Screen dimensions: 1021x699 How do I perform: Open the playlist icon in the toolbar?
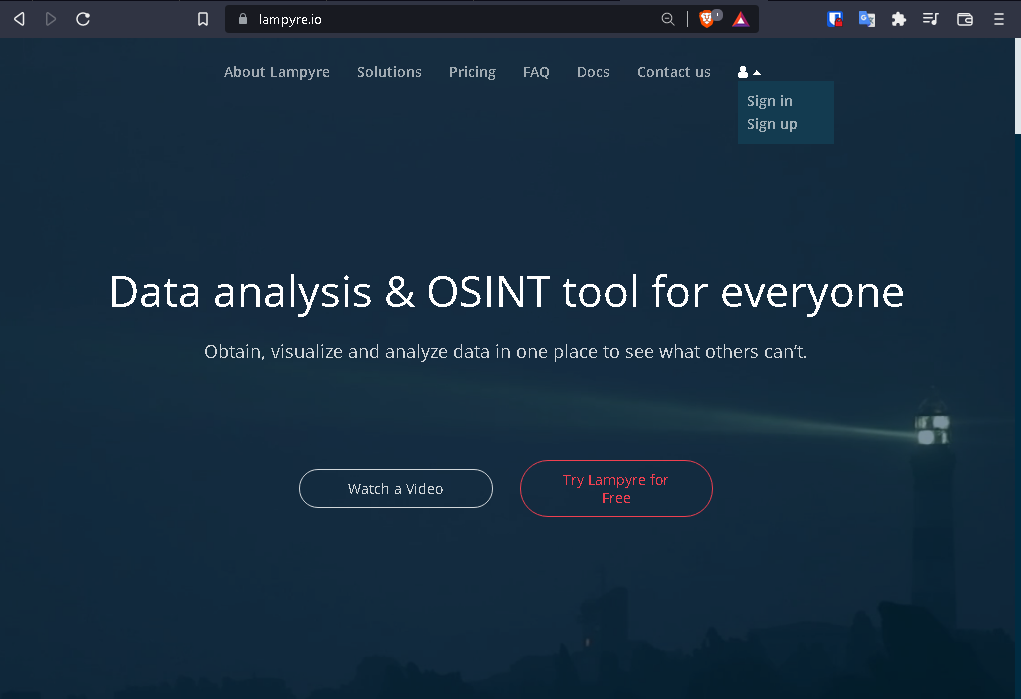click(930, 19)
